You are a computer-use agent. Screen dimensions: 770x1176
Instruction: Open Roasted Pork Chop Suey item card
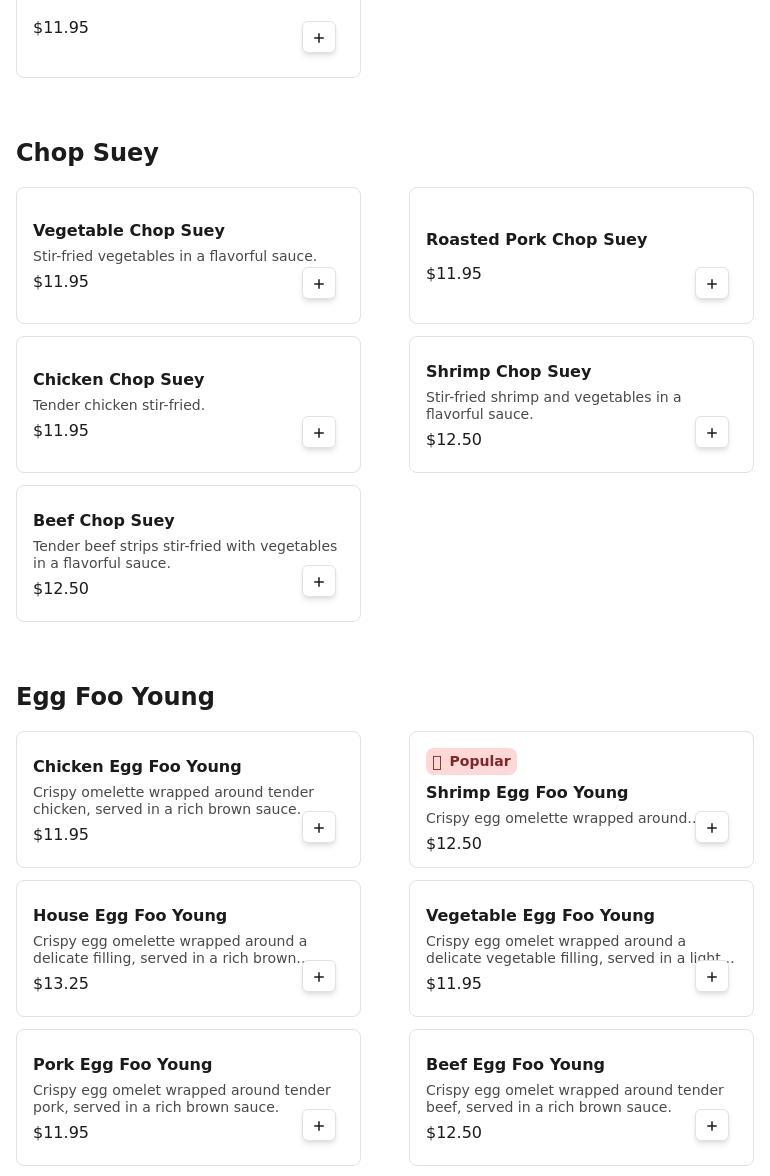click(581, 256)
